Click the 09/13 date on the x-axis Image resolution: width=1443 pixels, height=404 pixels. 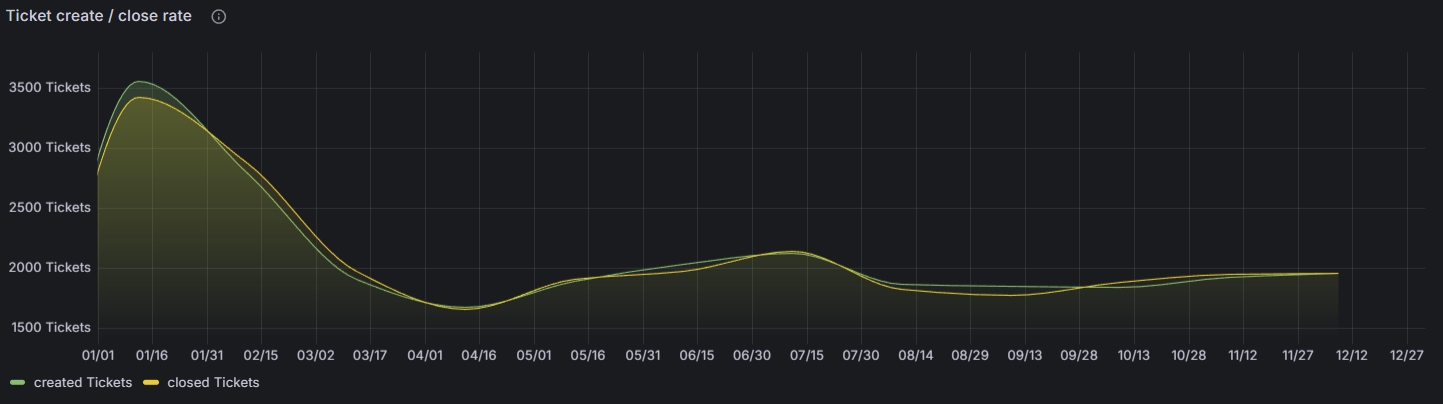(x=1024, y=355)
